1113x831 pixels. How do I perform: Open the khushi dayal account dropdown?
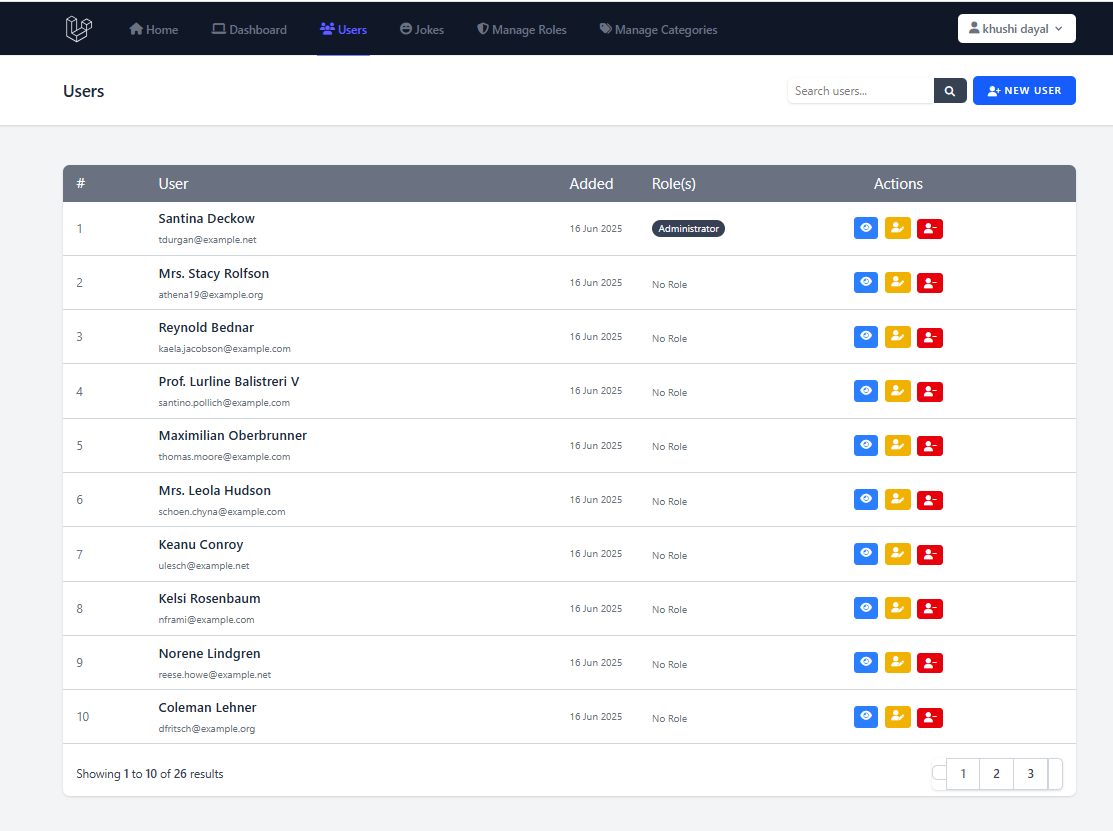click(1016, 29)
